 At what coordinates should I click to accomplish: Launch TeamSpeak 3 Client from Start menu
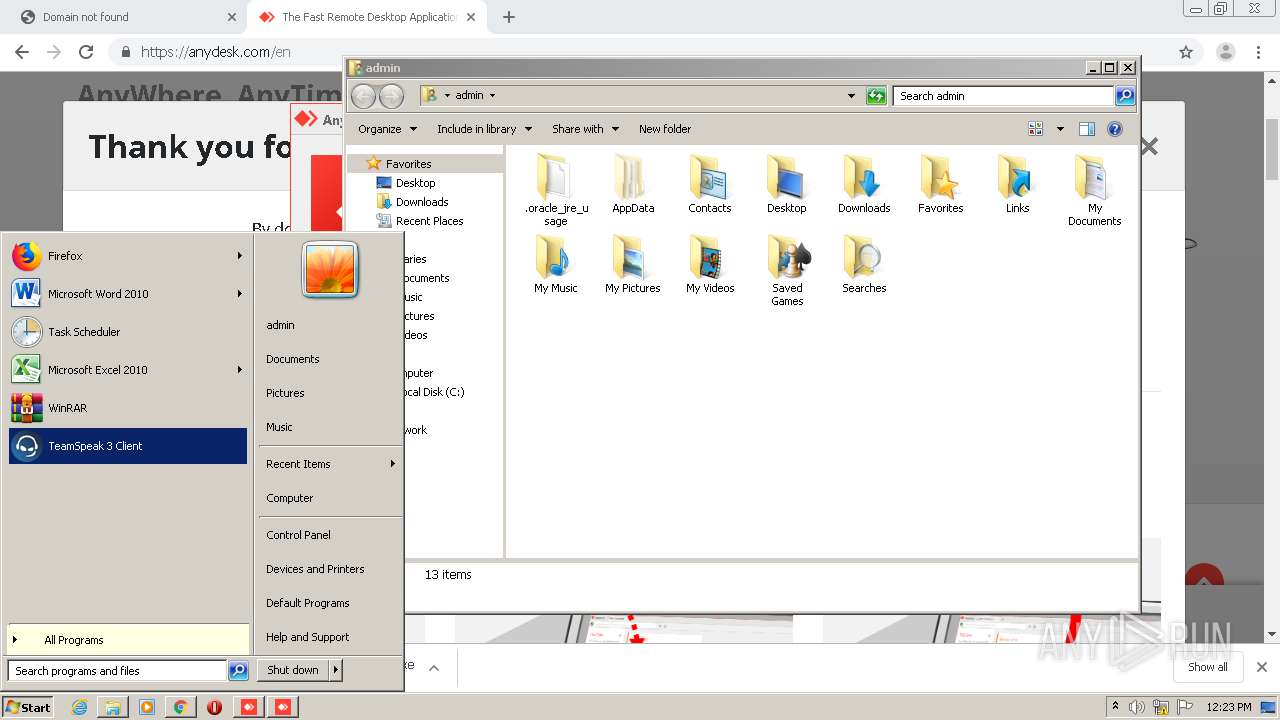pos(128,446)
